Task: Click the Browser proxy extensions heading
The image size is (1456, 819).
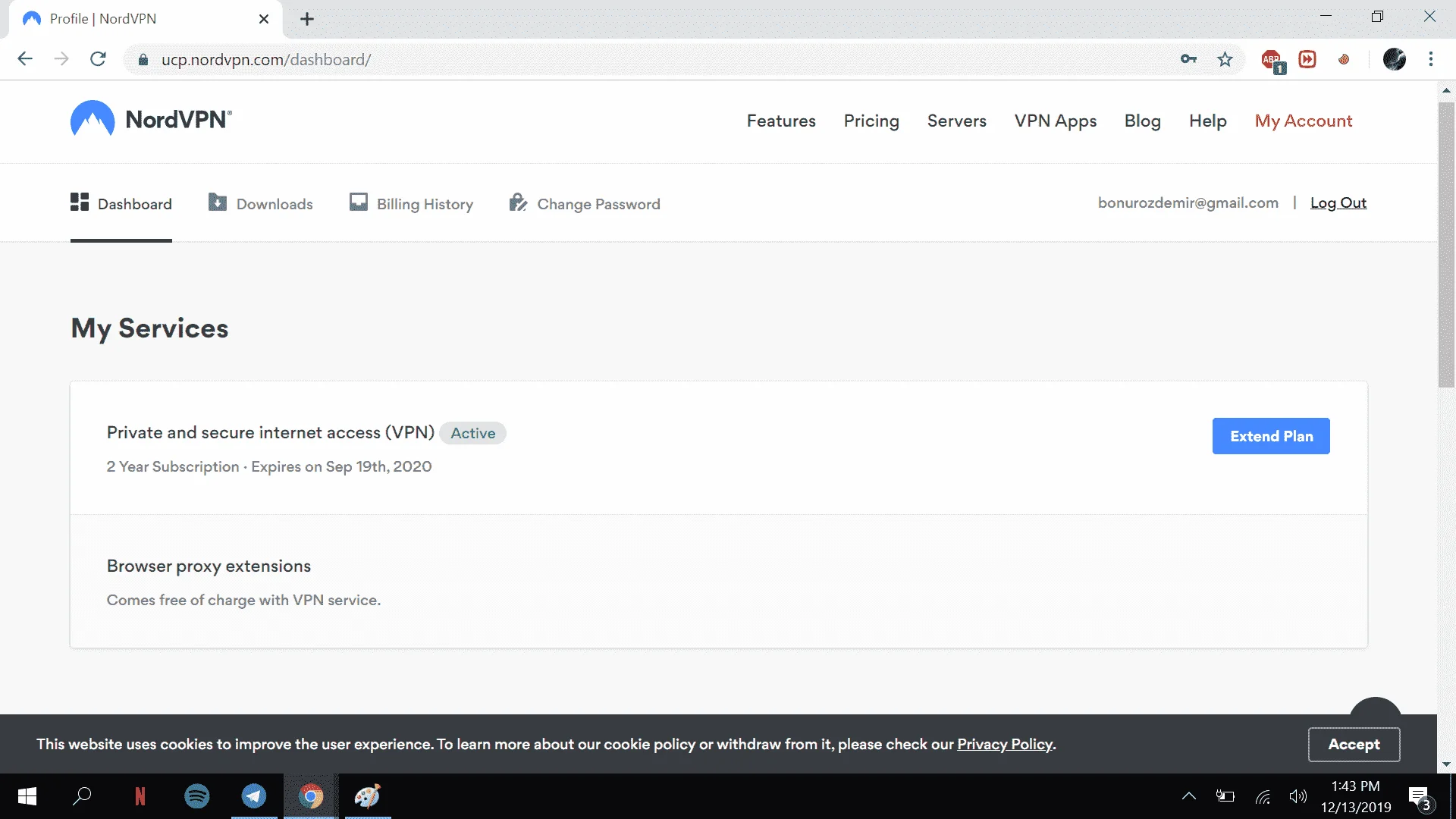Action: click(x=209, y=566)
